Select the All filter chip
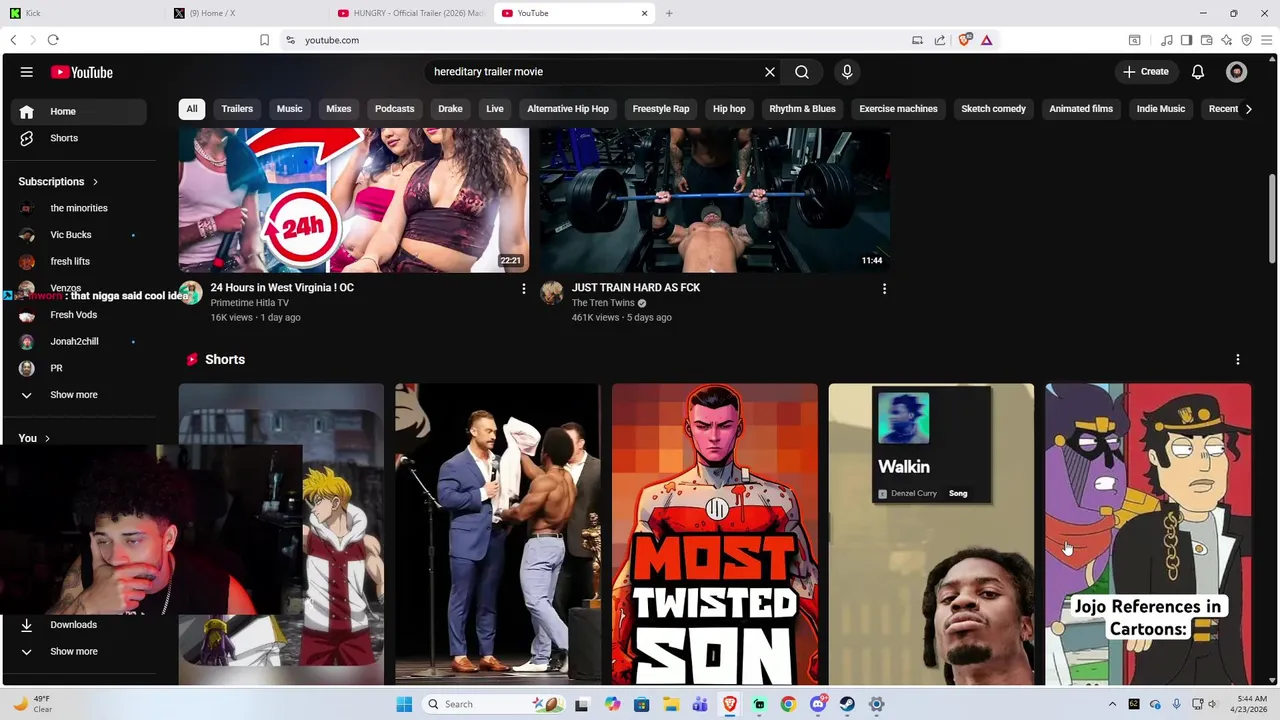This screenshot has width=1280, height=720. [x=192, y=109]
